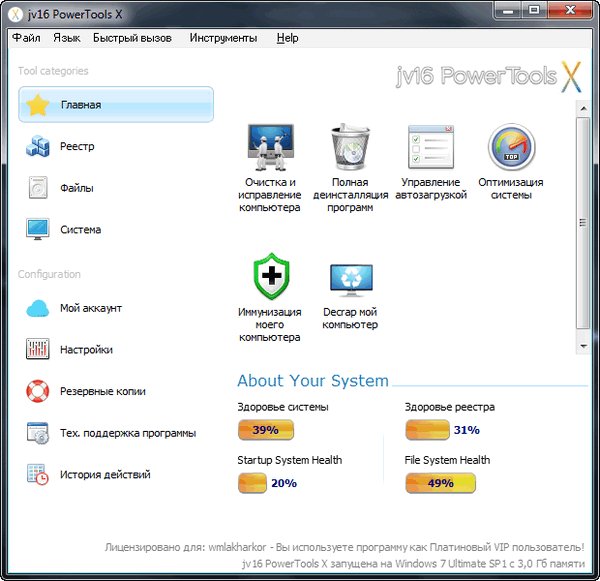This screenshot has height=581, width=600.
Task: Click the Оптимизация системы caption
Action: tap(511, 189)
